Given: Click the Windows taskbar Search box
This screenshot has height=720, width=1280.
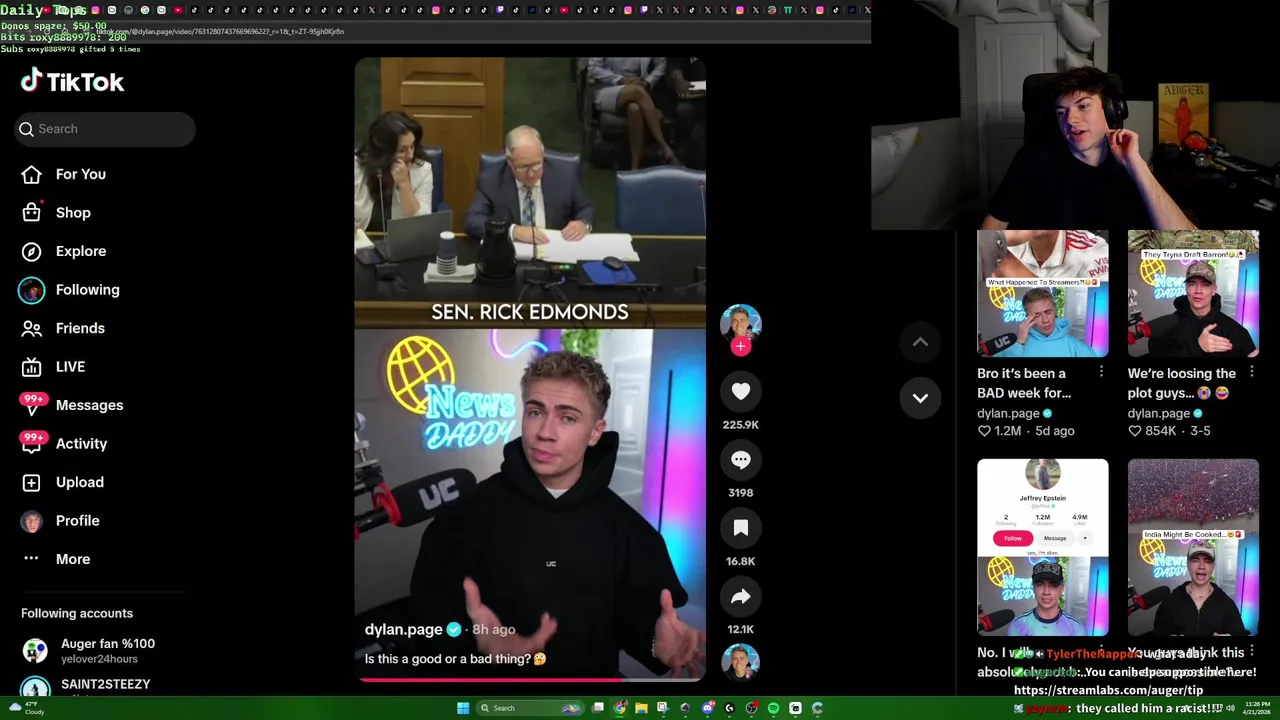Looking at the screenshot, I should tap(530, 708).
